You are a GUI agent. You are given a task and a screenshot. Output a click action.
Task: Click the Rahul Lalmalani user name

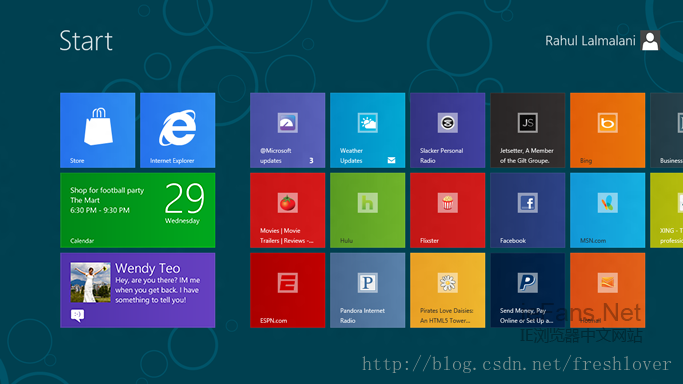pos(590,41)
